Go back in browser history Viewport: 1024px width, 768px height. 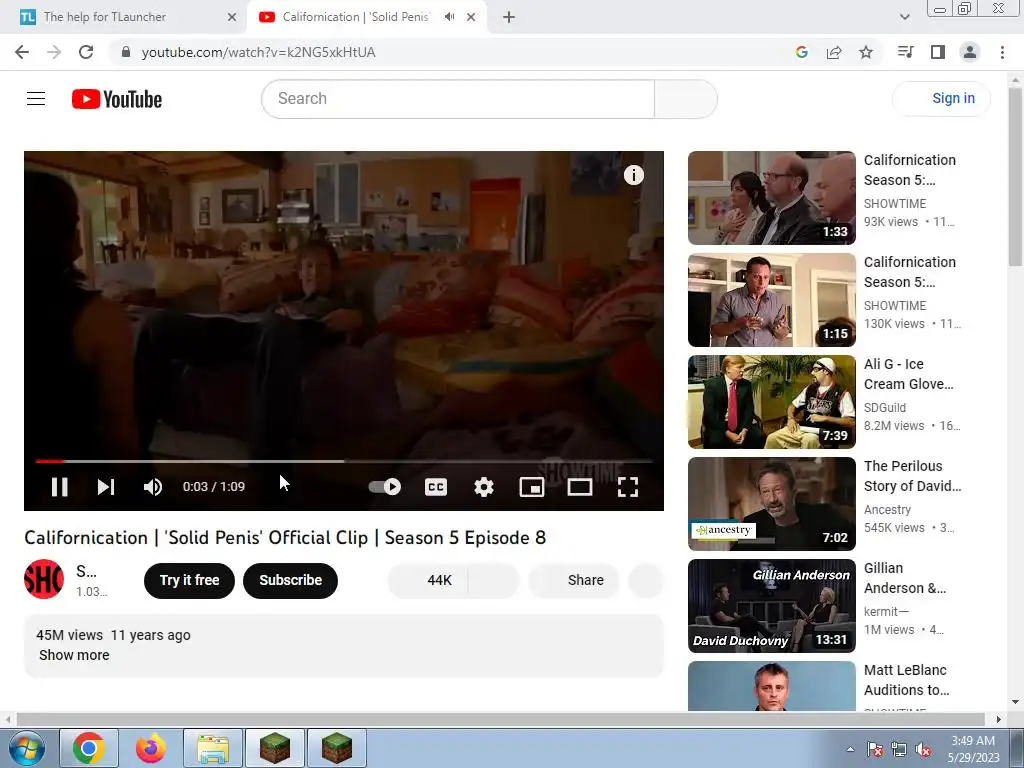click(x=22, y=52)
